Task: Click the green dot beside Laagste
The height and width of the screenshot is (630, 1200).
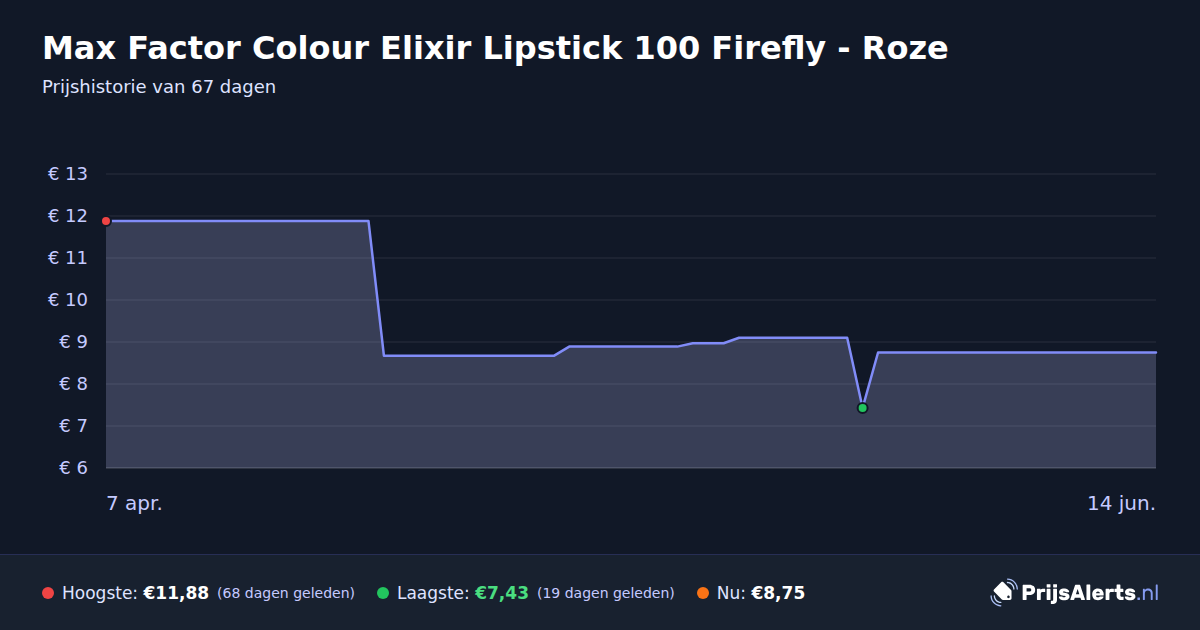Action: (x=383, y=593)
